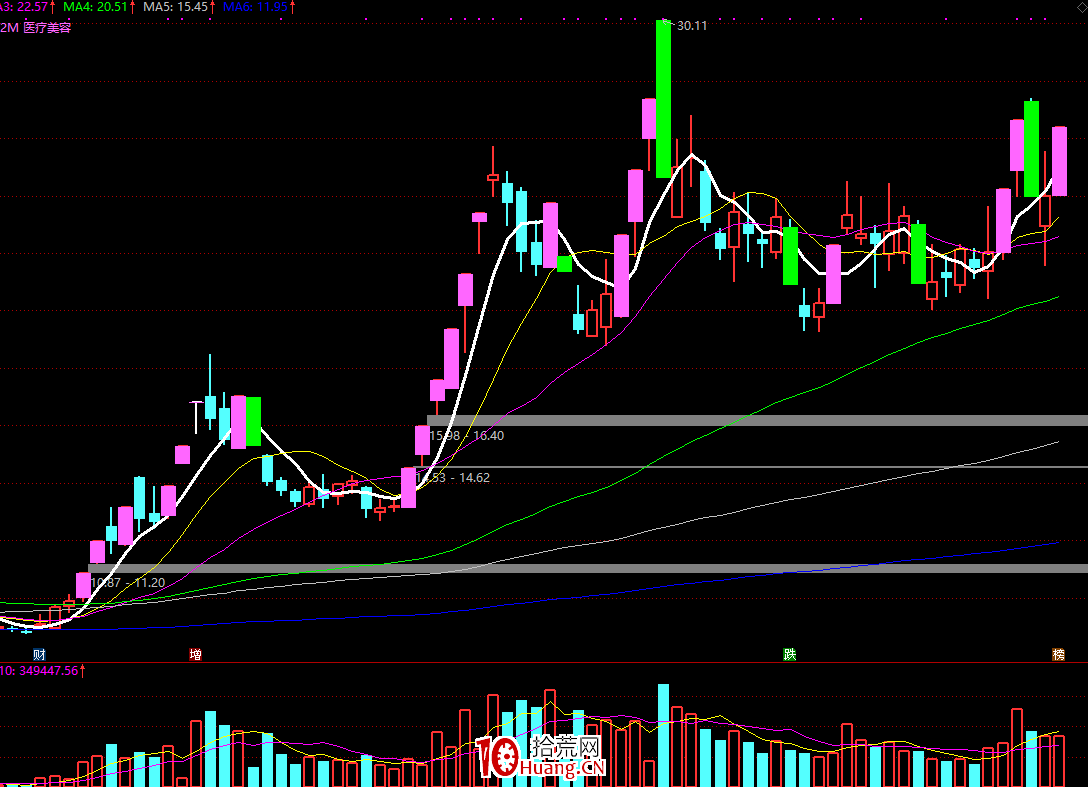The width and height of the screenshot is (1088, 787).
Task: Click the 22.57 moving average value
Action: click(x=33, y=7)
